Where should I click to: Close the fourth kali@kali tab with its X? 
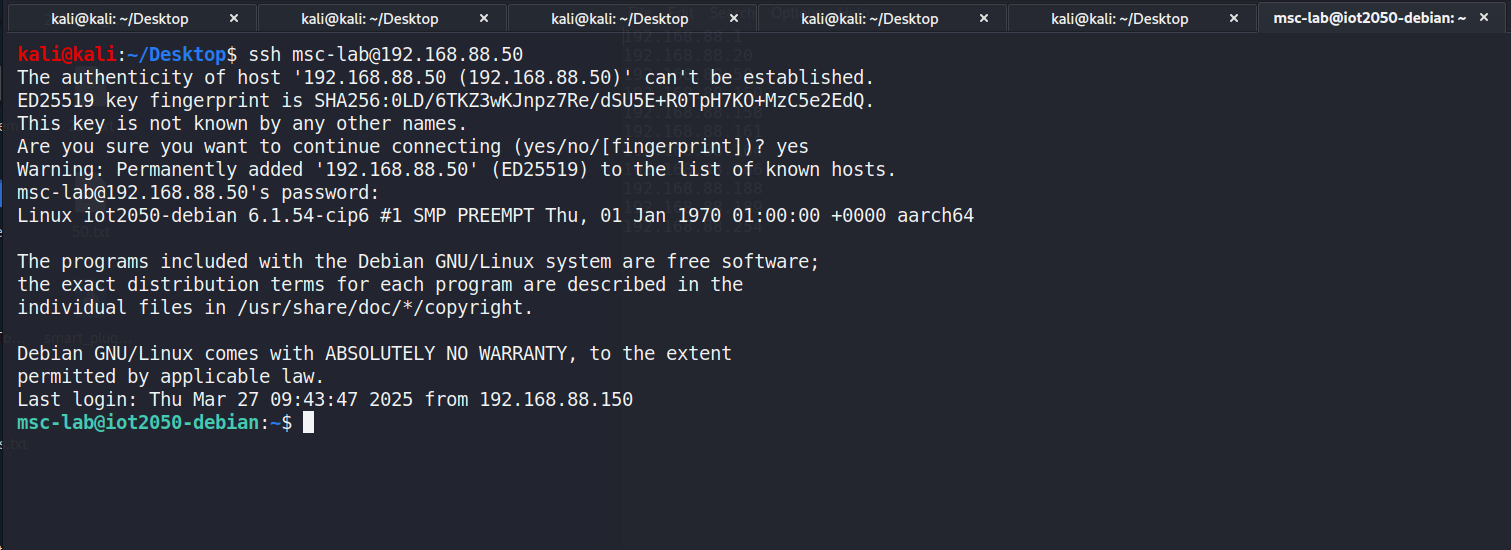984,18
